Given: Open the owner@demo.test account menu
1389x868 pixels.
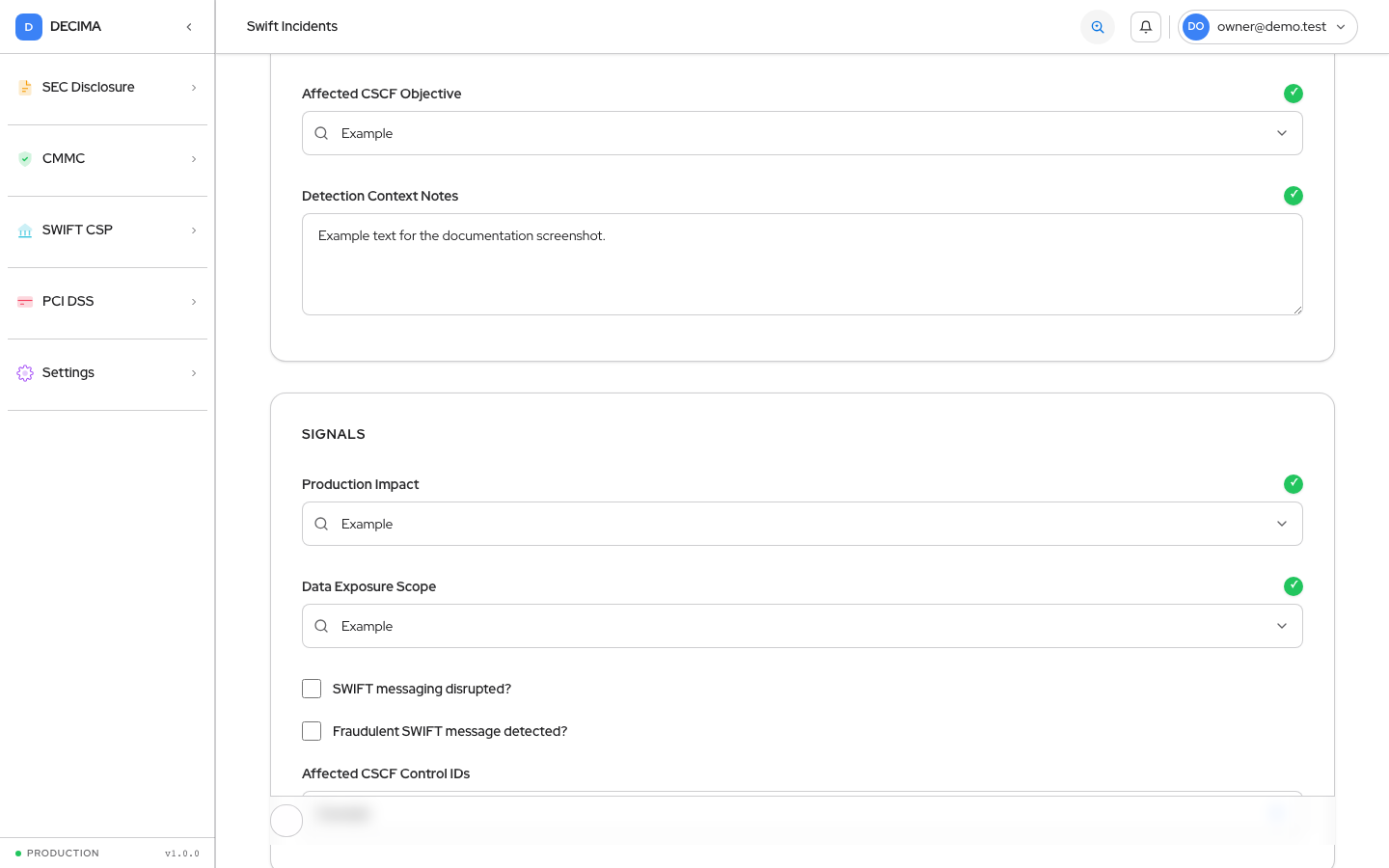Looking at the screenshot, I should click(1267, 27).
